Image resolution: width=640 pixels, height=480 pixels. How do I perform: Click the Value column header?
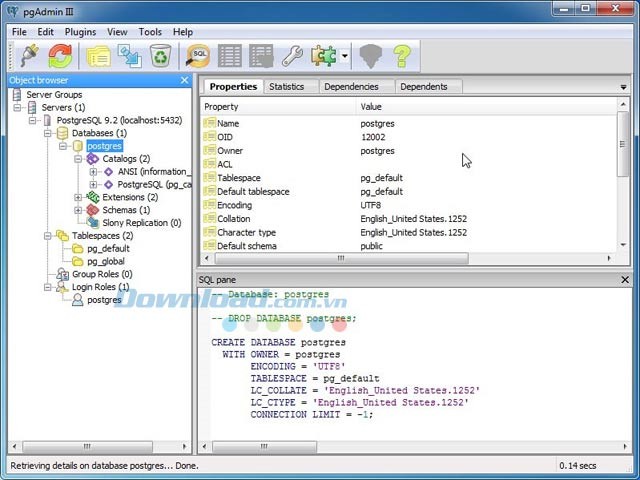[487, 107]
